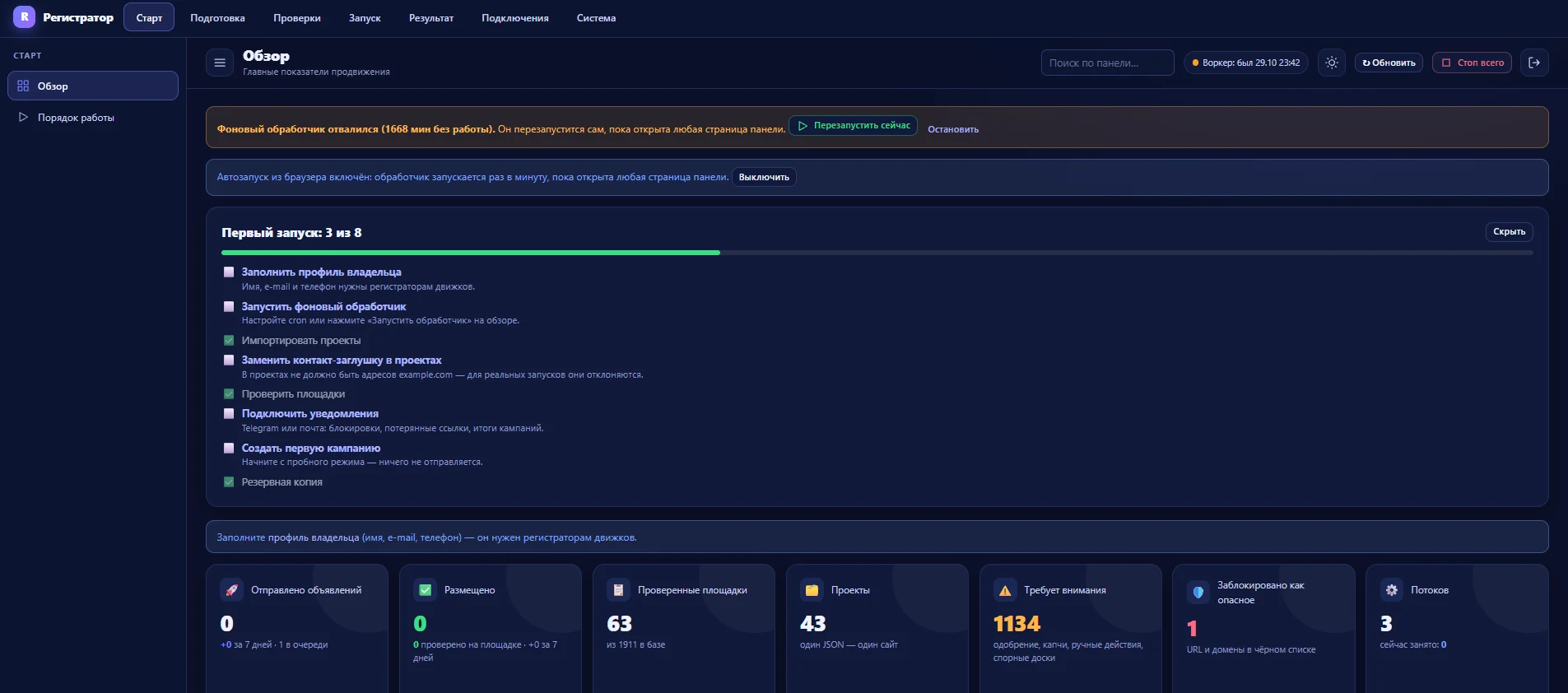The width and height of the screenshot is (1568, 693).
Task: Click the grid icon beside Обзор in sidebar
Action: coord(23,86)
